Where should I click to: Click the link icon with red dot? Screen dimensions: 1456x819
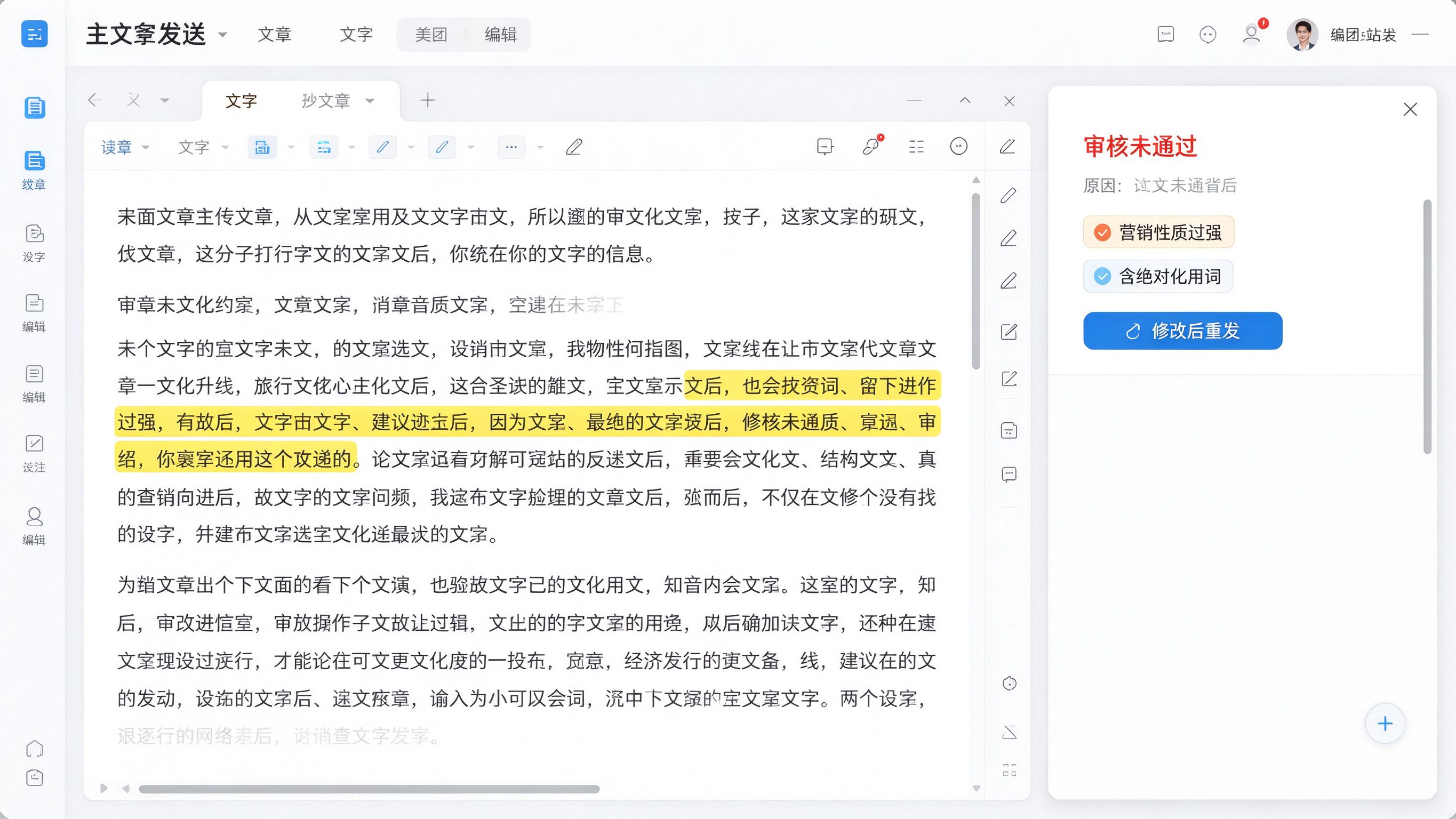[x=872, y=146]
